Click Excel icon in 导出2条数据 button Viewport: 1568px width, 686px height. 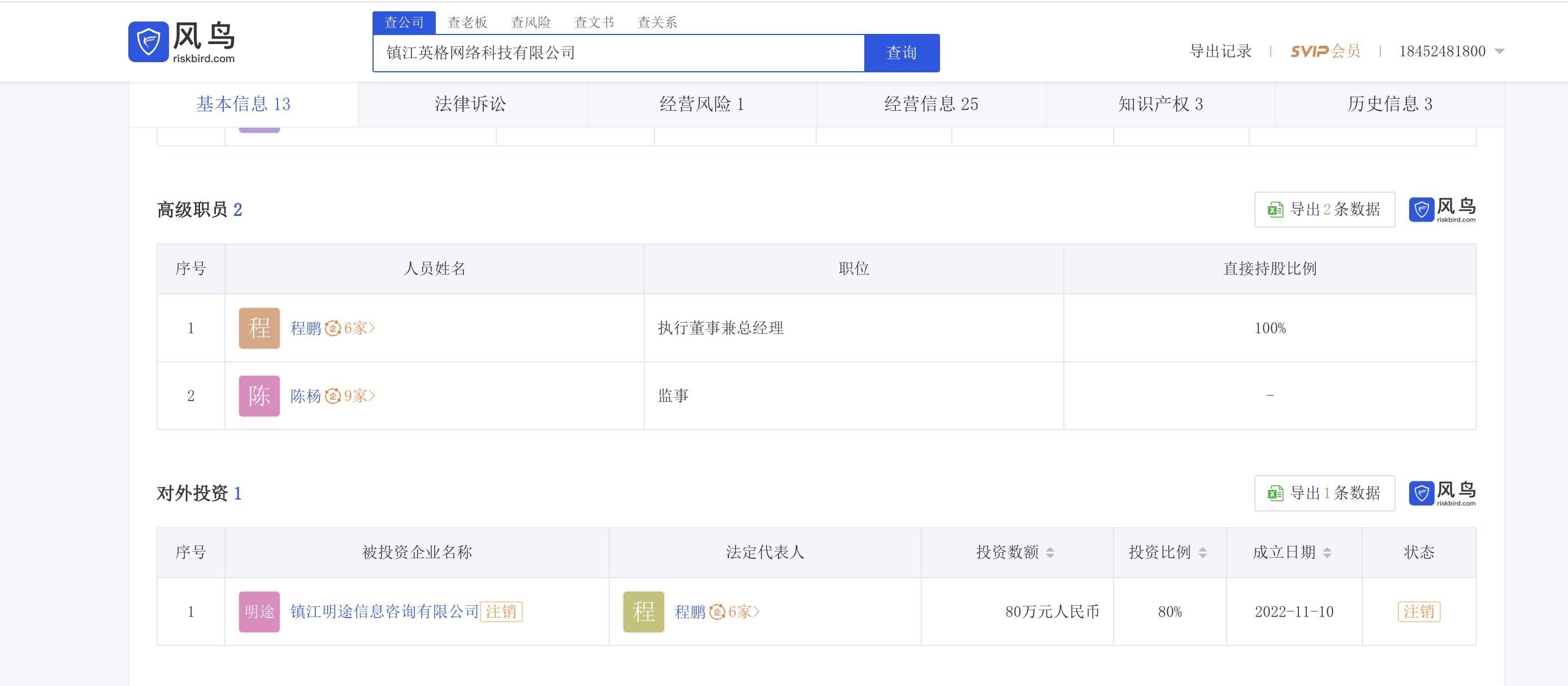pos(1275,210)
